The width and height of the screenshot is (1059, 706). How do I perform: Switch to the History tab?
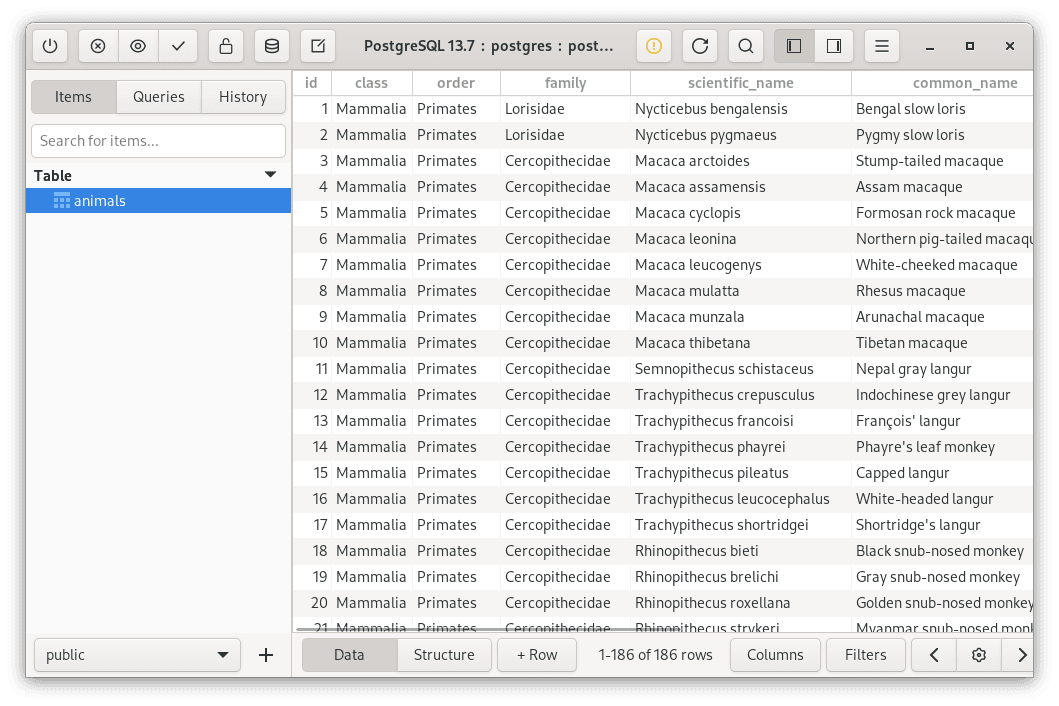pos(243,97)
